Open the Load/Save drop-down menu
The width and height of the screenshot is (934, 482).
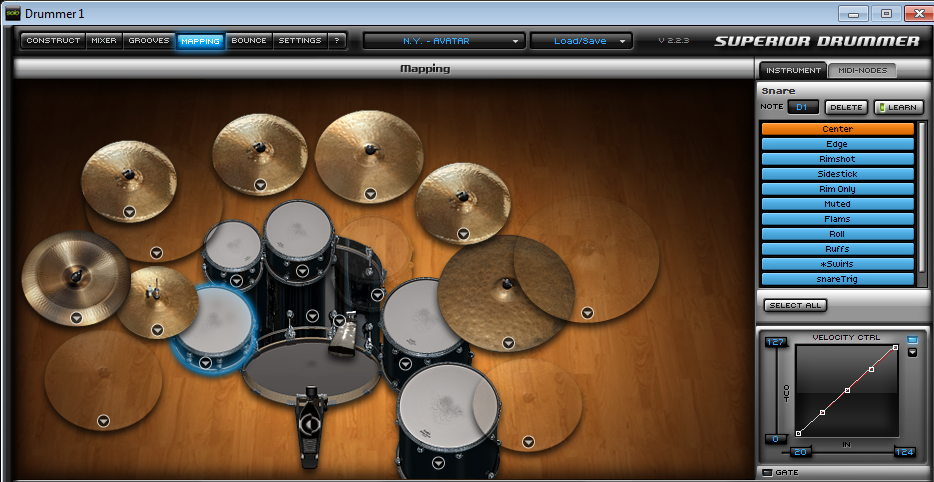[x=581, y=41]
